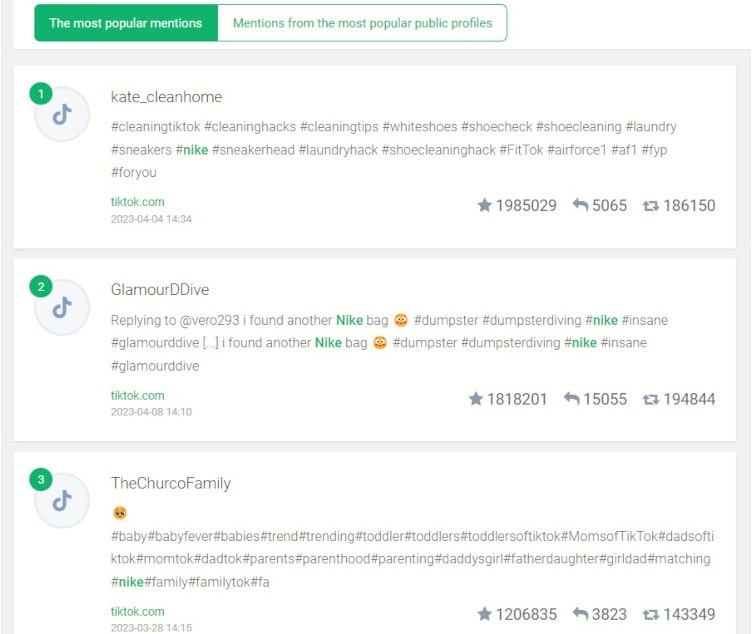Viewport: 752px width, 634px height.
Task: Open TheChurcoFamily author name
Action: coord(171,483)
